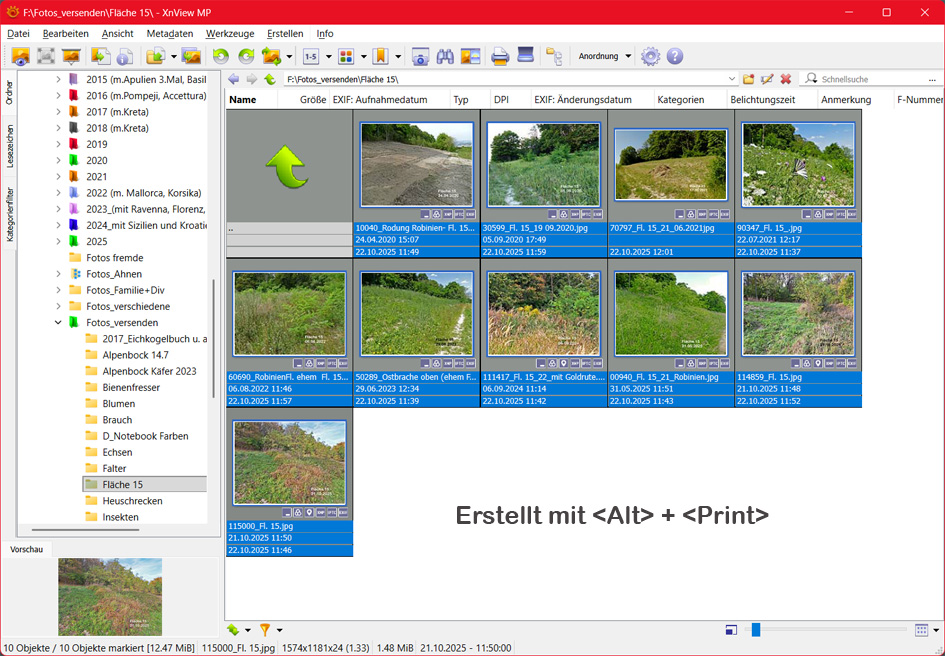Open the filter funnel dropdown at bottom

pos(279,630)
